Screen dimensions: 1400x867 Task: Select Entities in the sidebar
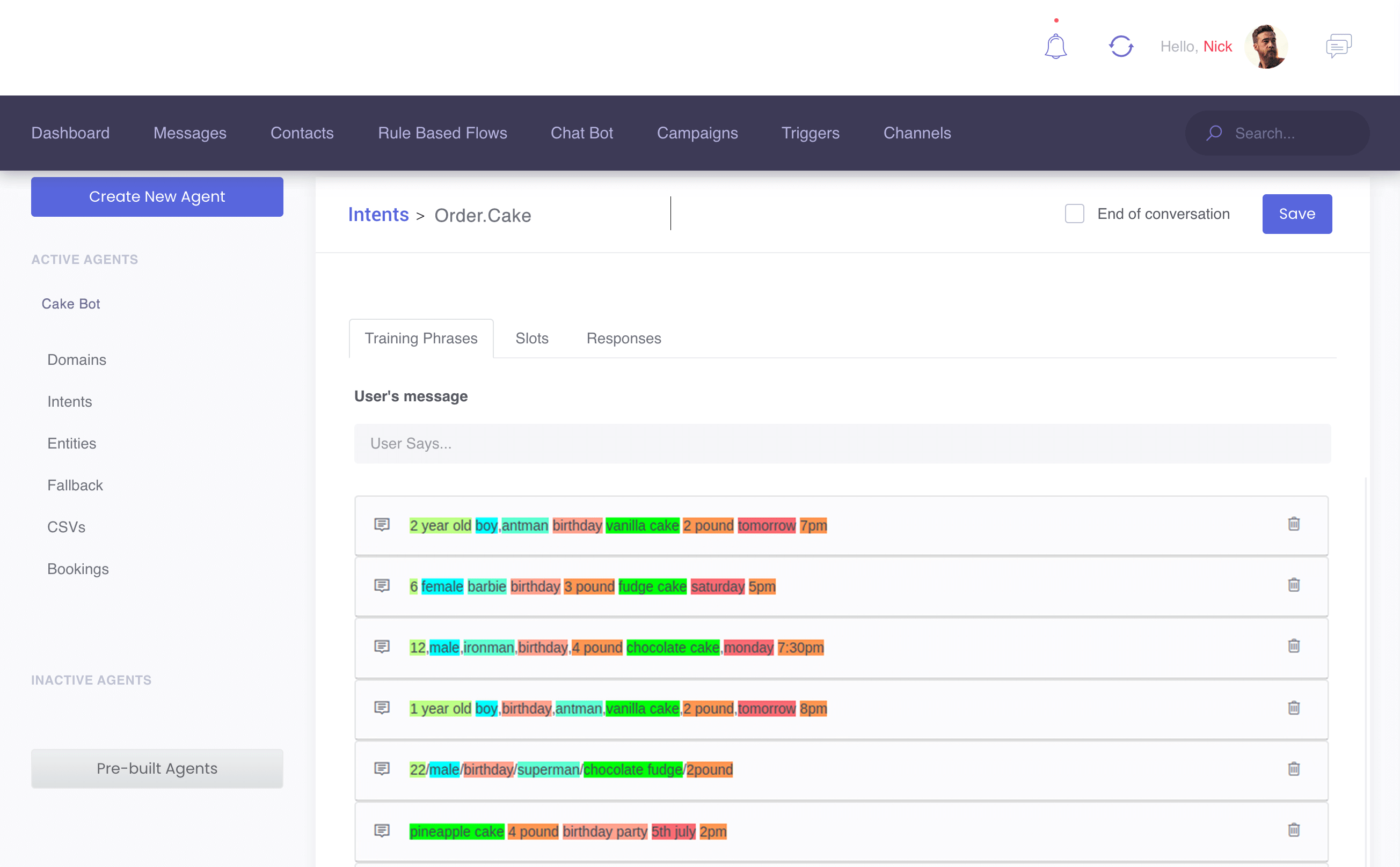pyautogui.click(x=72, y=443)
